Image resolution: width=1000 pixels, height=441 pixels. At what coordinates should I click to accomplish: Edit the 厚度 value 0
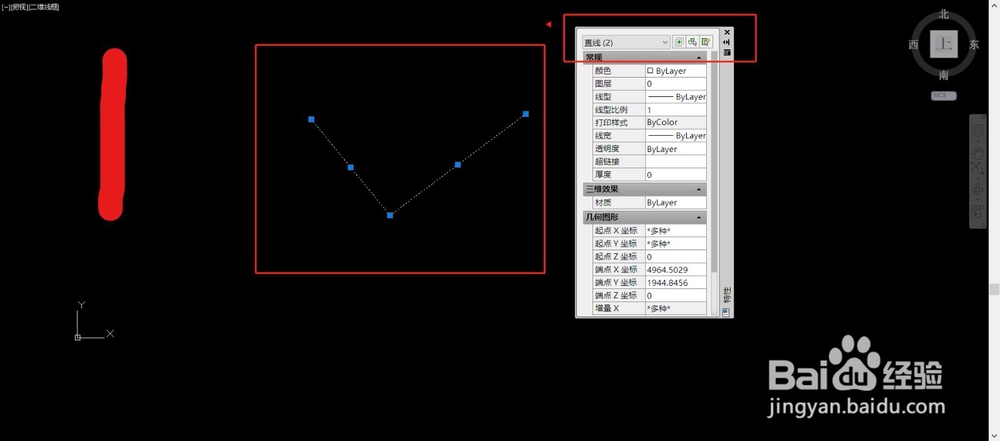(x=675, y=174)
